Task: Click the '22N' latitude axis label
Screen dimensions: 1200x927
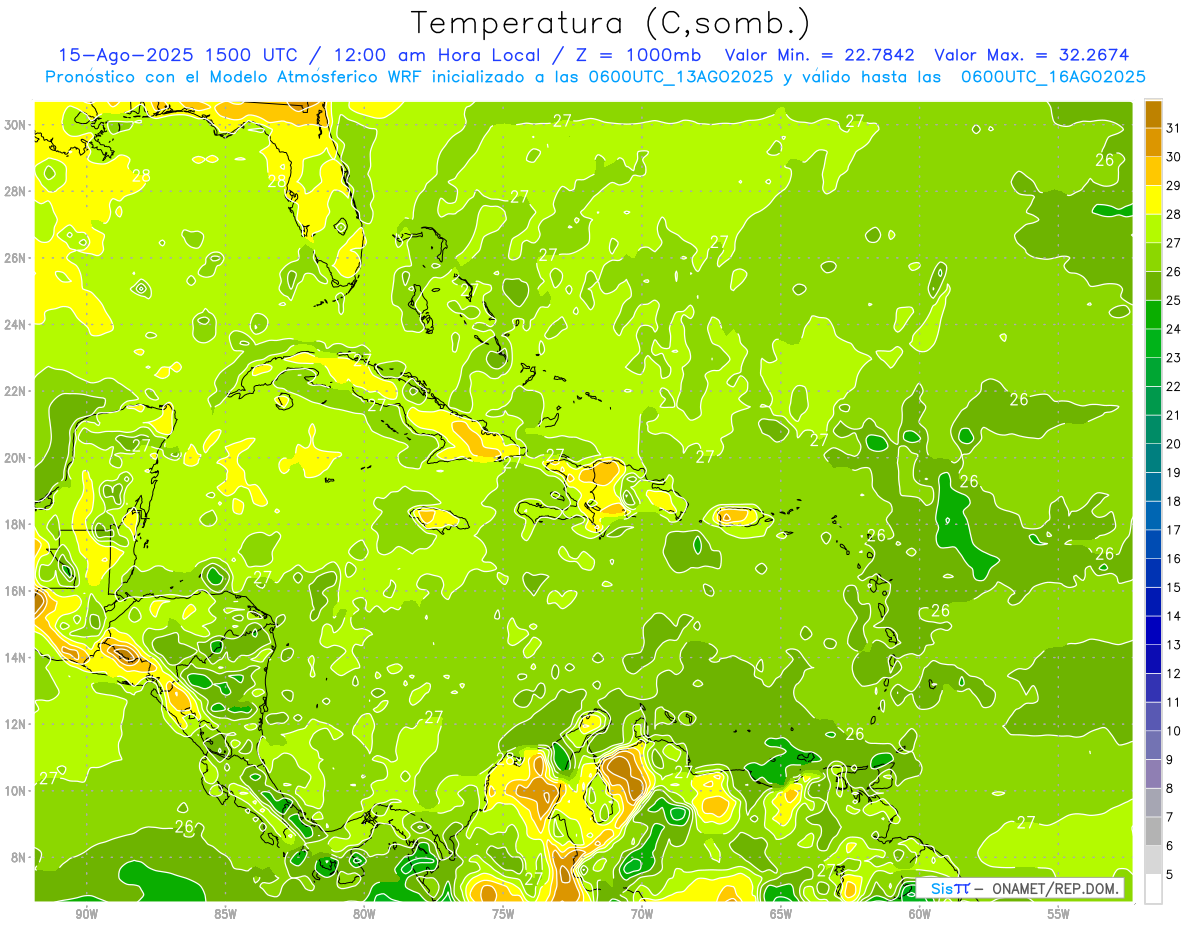Action: [x=17, y=391]
